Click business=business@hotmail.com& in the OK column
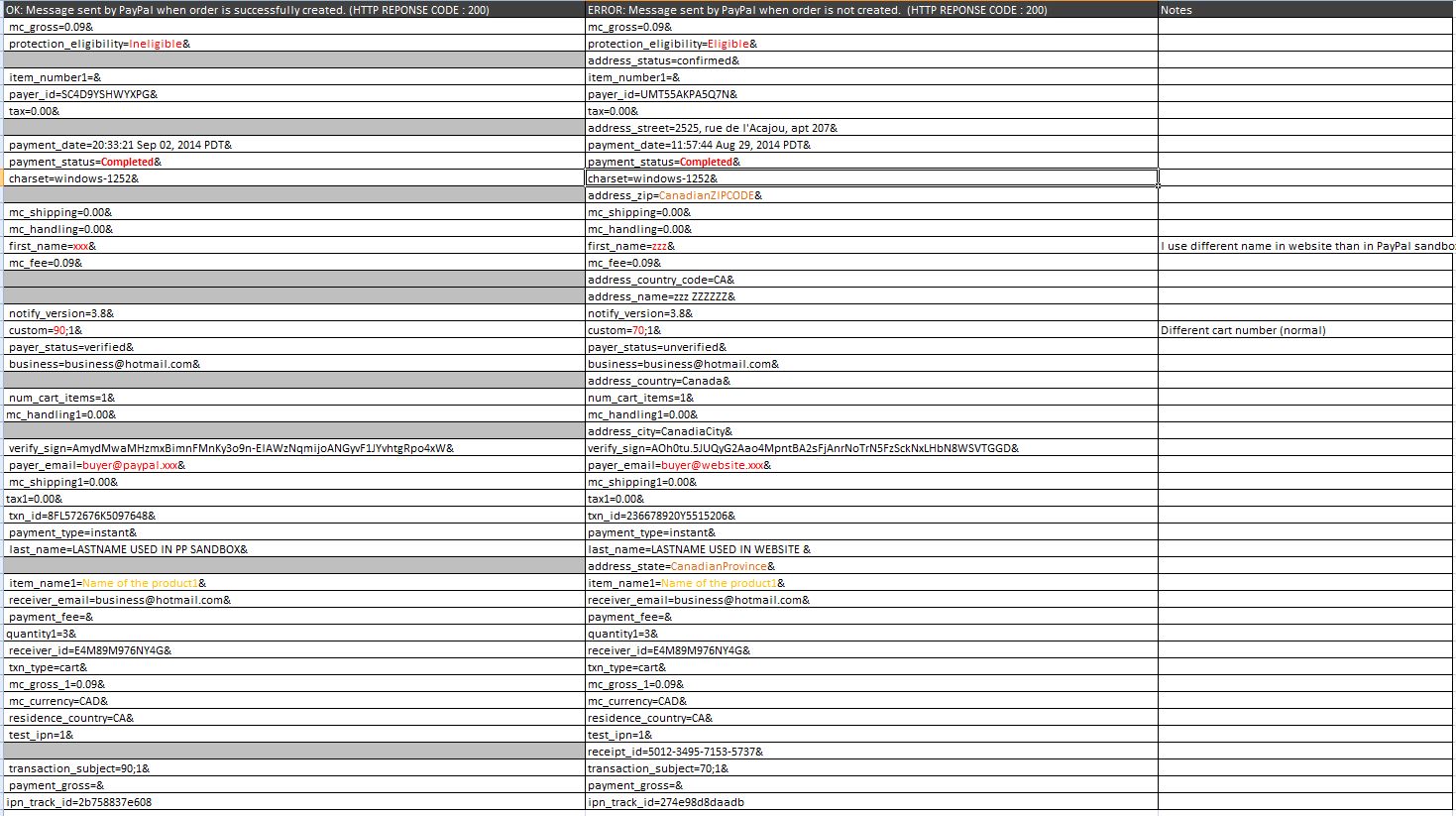 [294, 364]
